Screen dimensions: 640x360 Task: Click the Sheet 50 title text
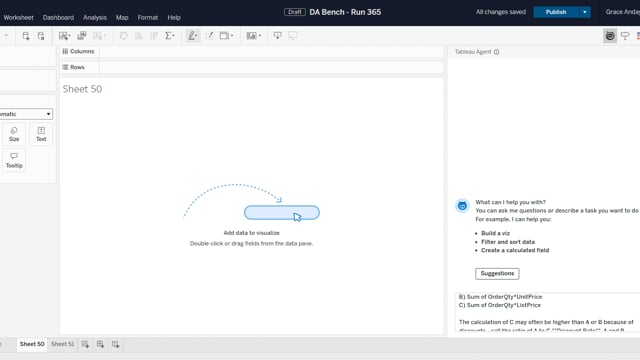[x=82, y=89]
